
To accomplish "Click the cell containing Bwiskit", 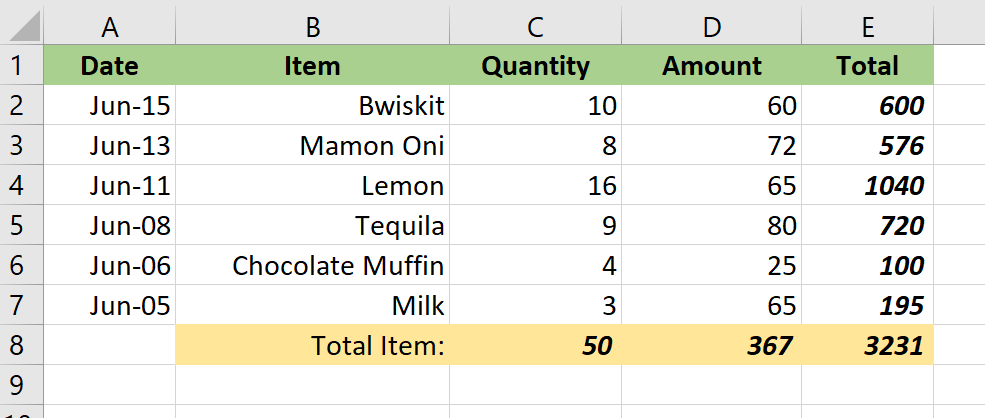I will pos(312,105).
